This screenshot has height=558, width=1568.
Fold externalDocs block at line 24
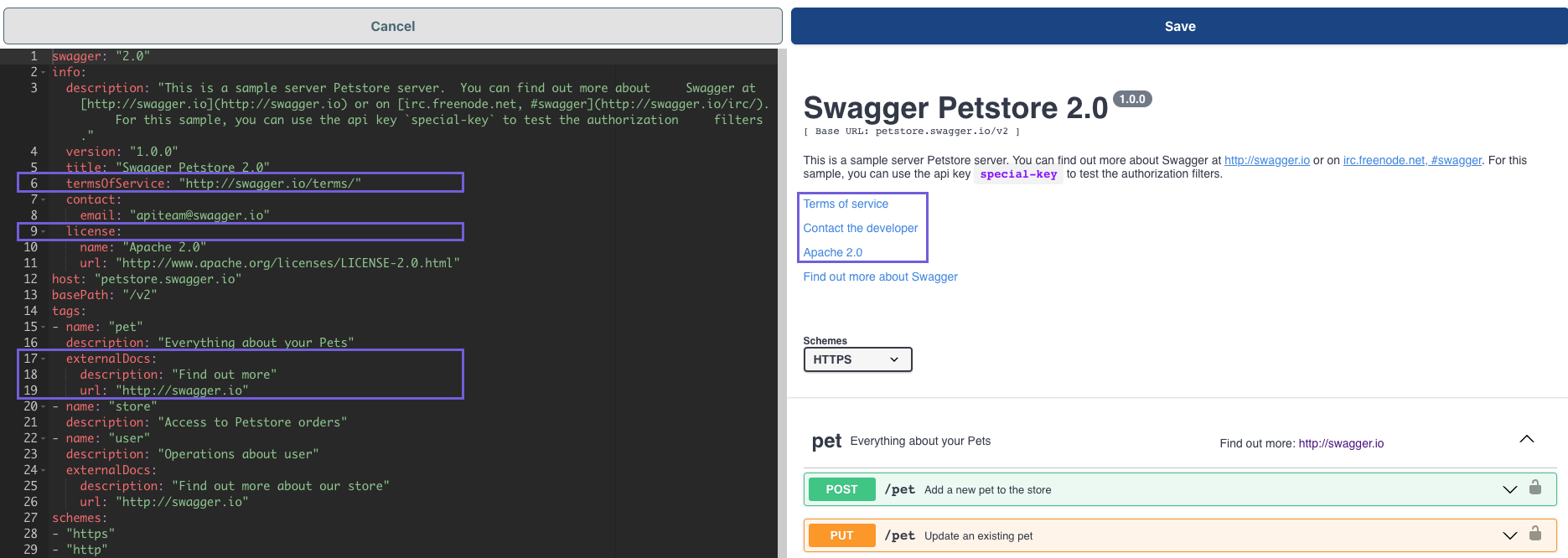pos(43,470)
